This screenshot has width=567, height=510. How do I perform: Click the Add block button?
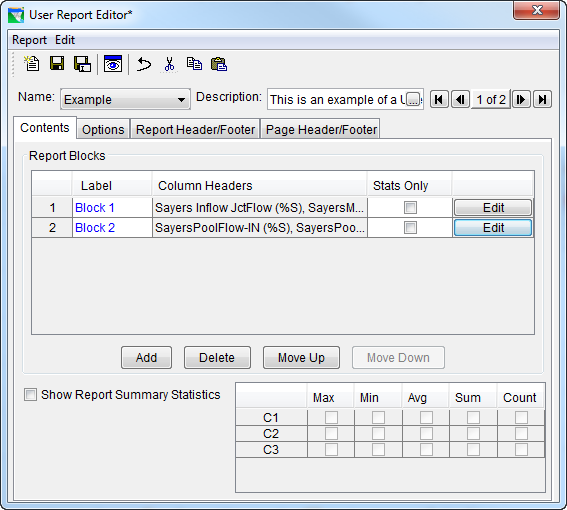tap(146, 358)
